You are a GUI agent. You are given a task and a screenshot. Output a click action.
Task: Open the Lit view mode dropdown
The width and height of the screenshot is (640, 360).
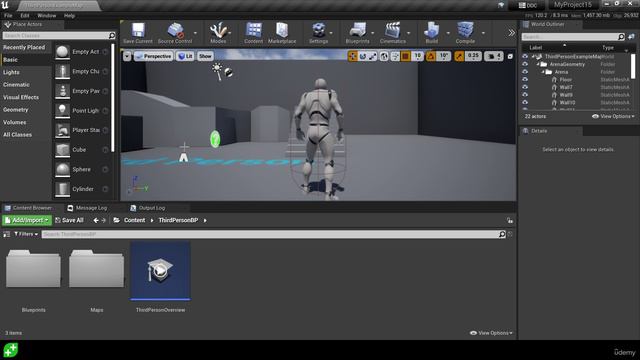point(185,56)
